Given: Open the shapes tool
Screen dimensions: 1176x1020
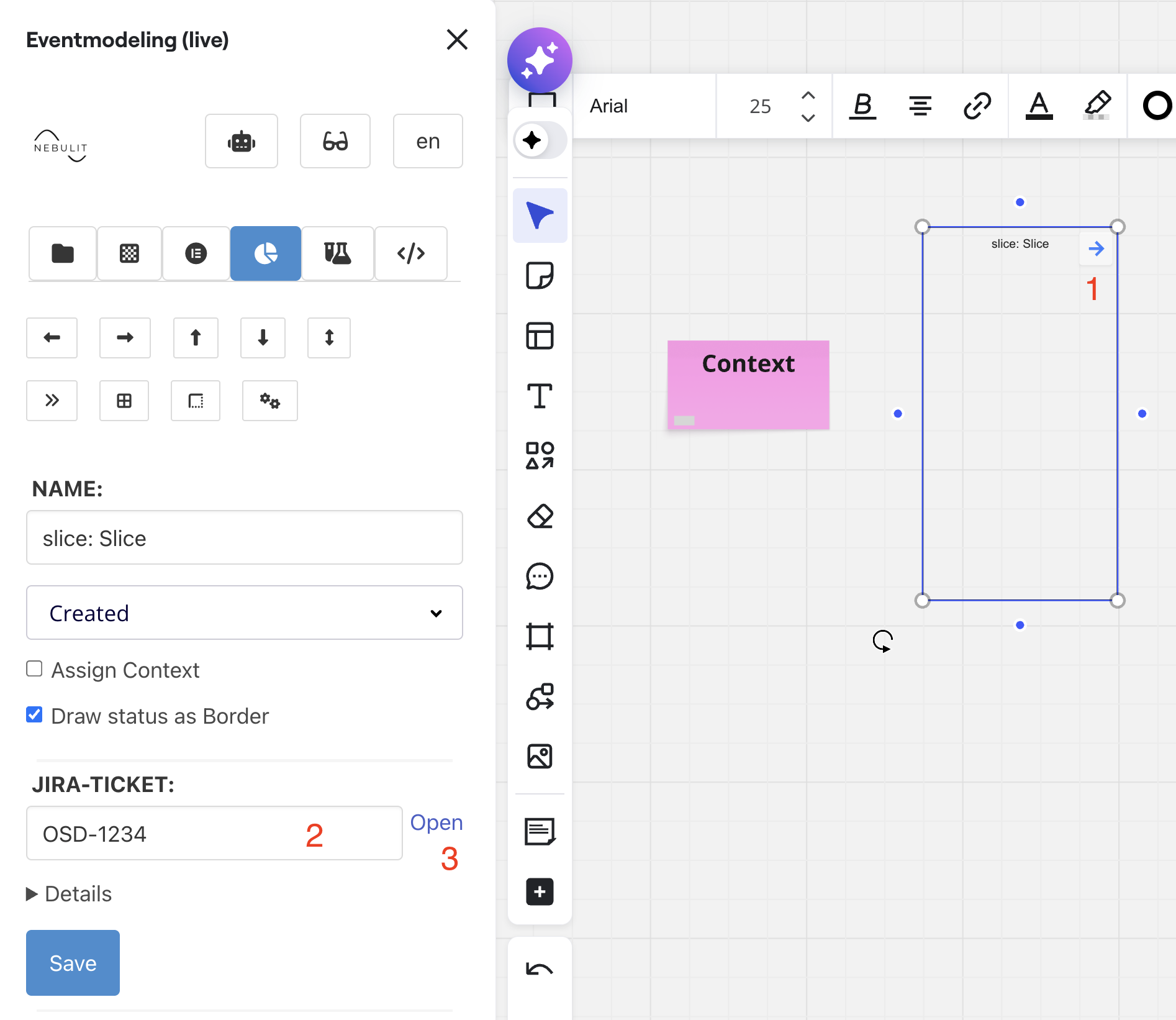Looking at the screenshot, I should [x=540, y=456].
